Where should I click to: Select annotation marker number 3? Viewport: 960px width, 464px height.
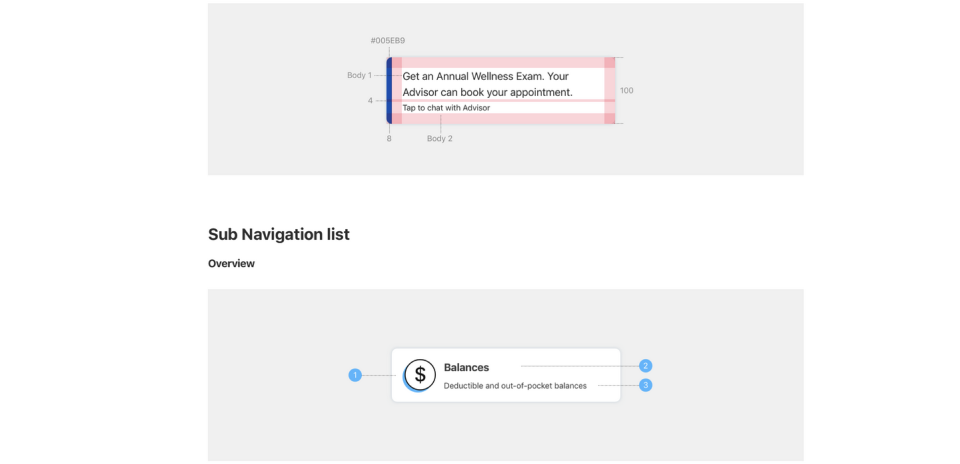click(645, 385)
